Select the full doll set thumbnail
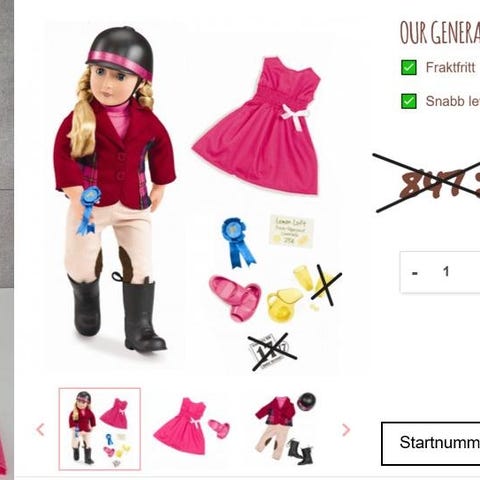Image resolution: width=480 pixels, height=480 pixels. [100, 429]
